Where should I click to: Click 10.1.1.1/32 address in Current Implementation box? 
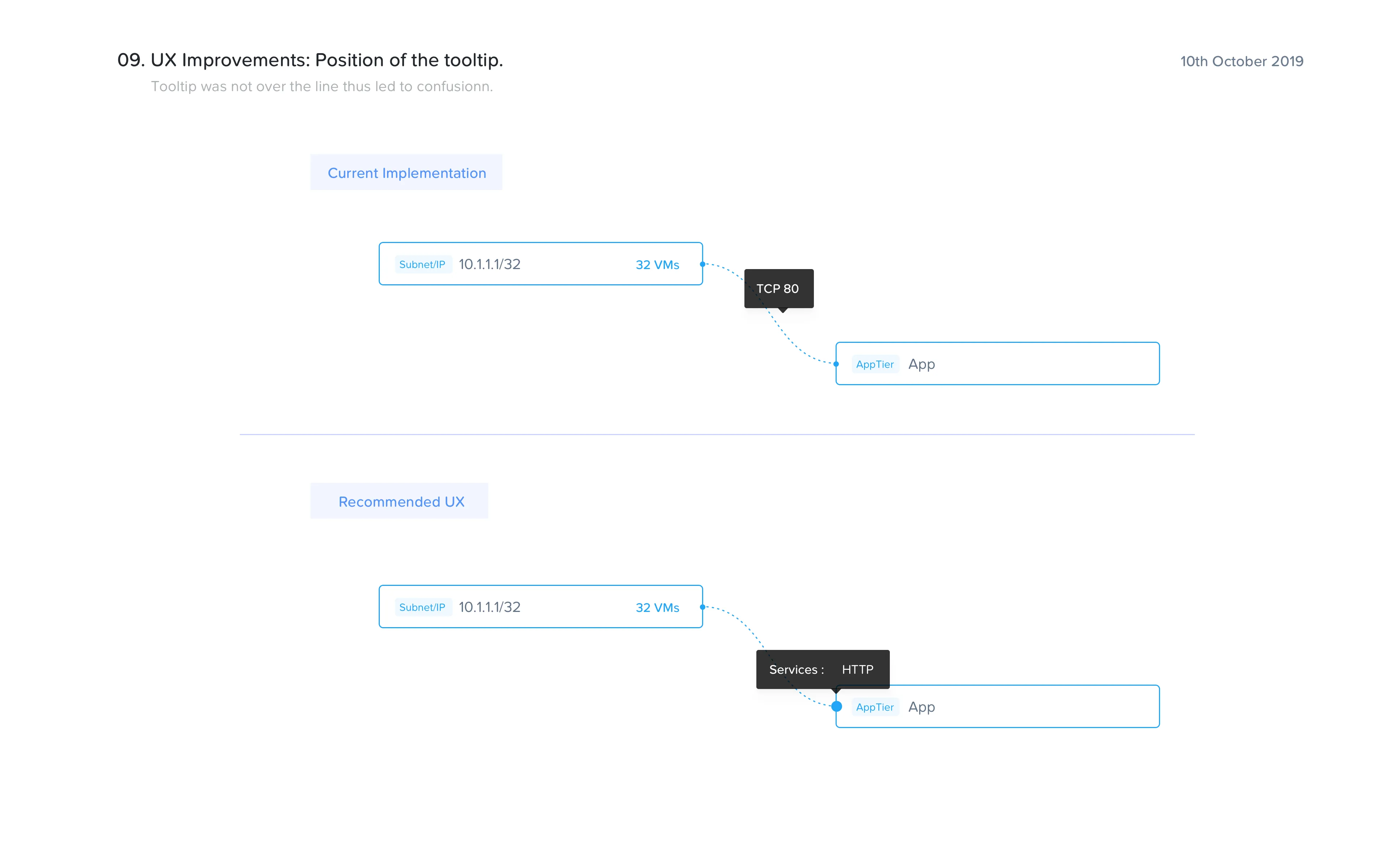pos(490,265)
